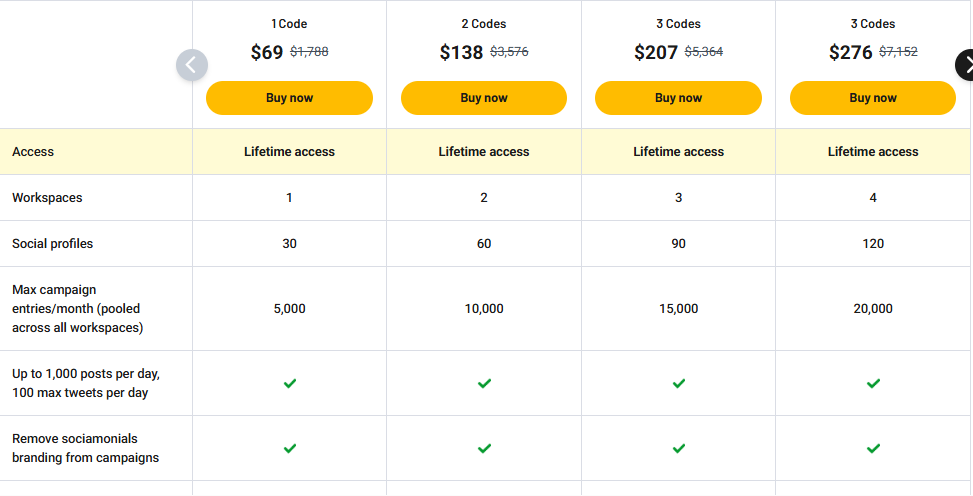Click posts-per-day checkmark under $207 plan
973x496 pixels.
(x=679, y=383)
